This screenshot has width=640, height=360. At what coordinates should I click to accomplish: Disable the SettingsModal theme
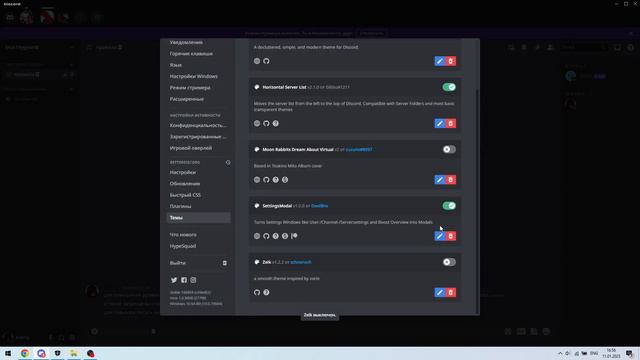(449, 206)
